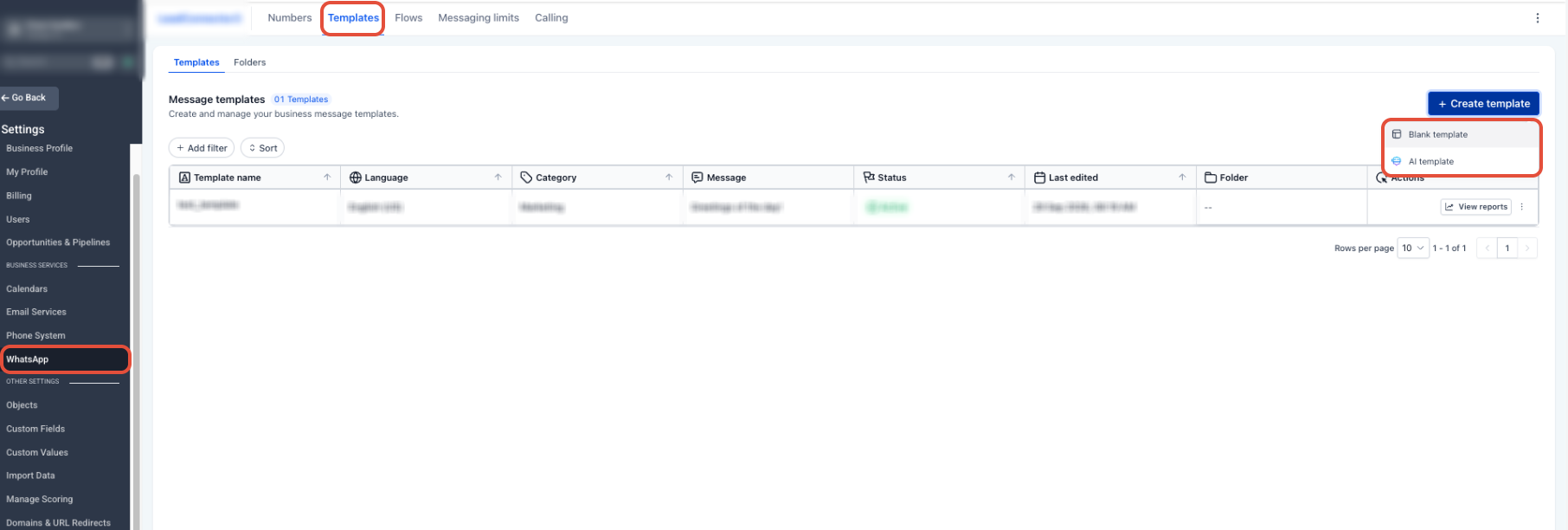This screenshot has width=1568, height=530.
Task: Open Calendars settings
Action: pyautogui.click(x=27, y=289)
